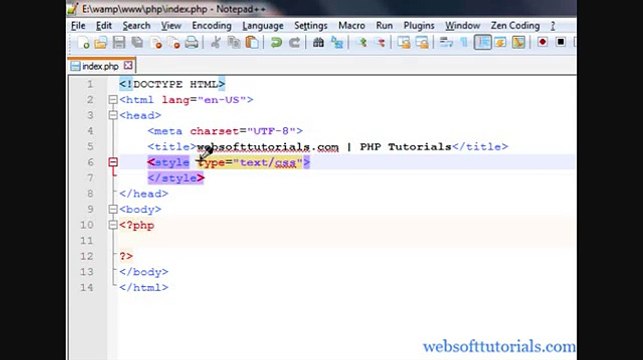This screenshot has height=360, width=643.
Task: Collapse the body fold marker on line 9
Action: pyautogui.click(x=113, y=210)
